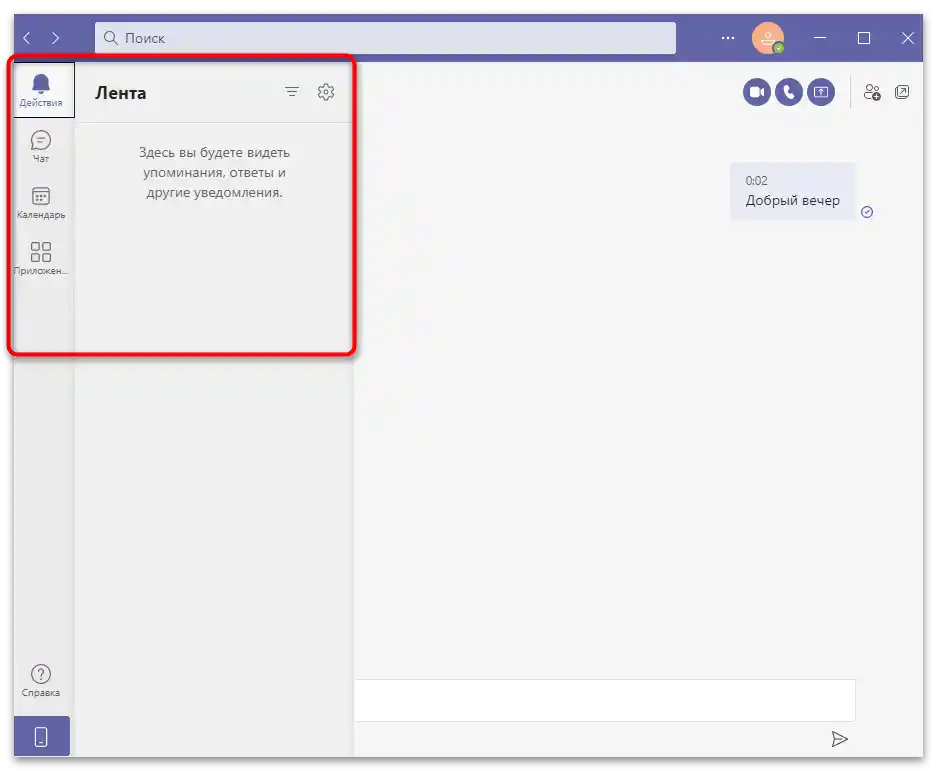
Task: Send the message with arrow icon
Action: pos(840,739)
